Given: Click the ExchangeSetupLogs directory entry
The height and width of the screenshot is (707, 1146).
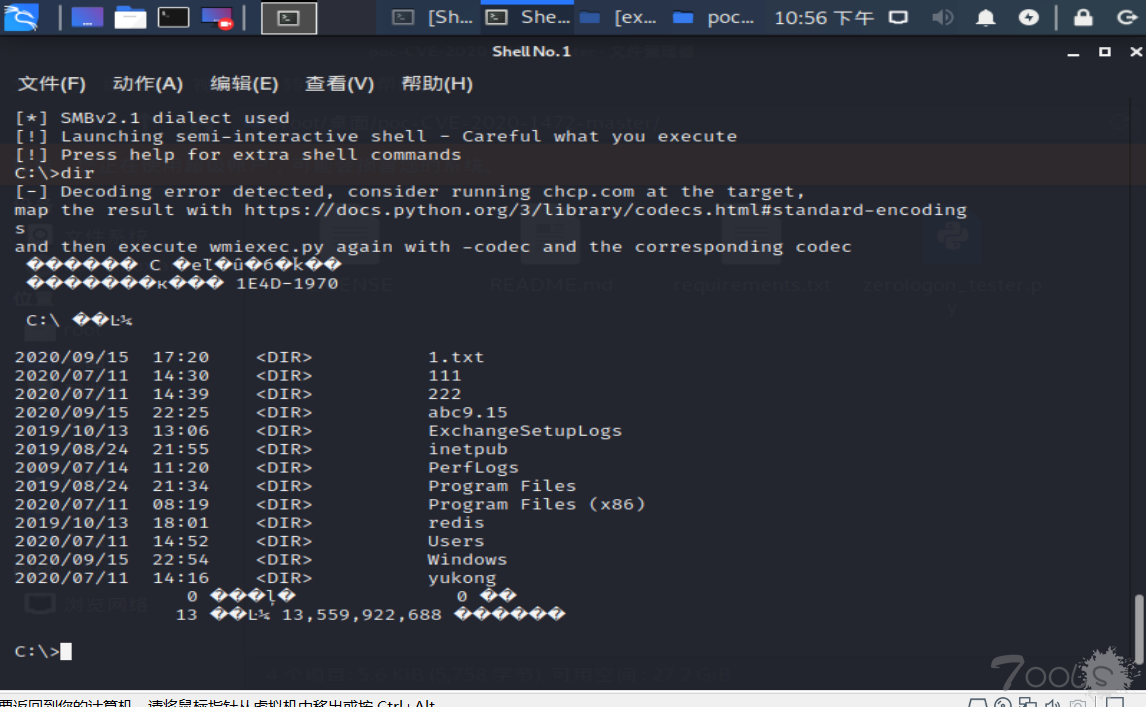Looking at the screenshot, I should click(525, 431).
